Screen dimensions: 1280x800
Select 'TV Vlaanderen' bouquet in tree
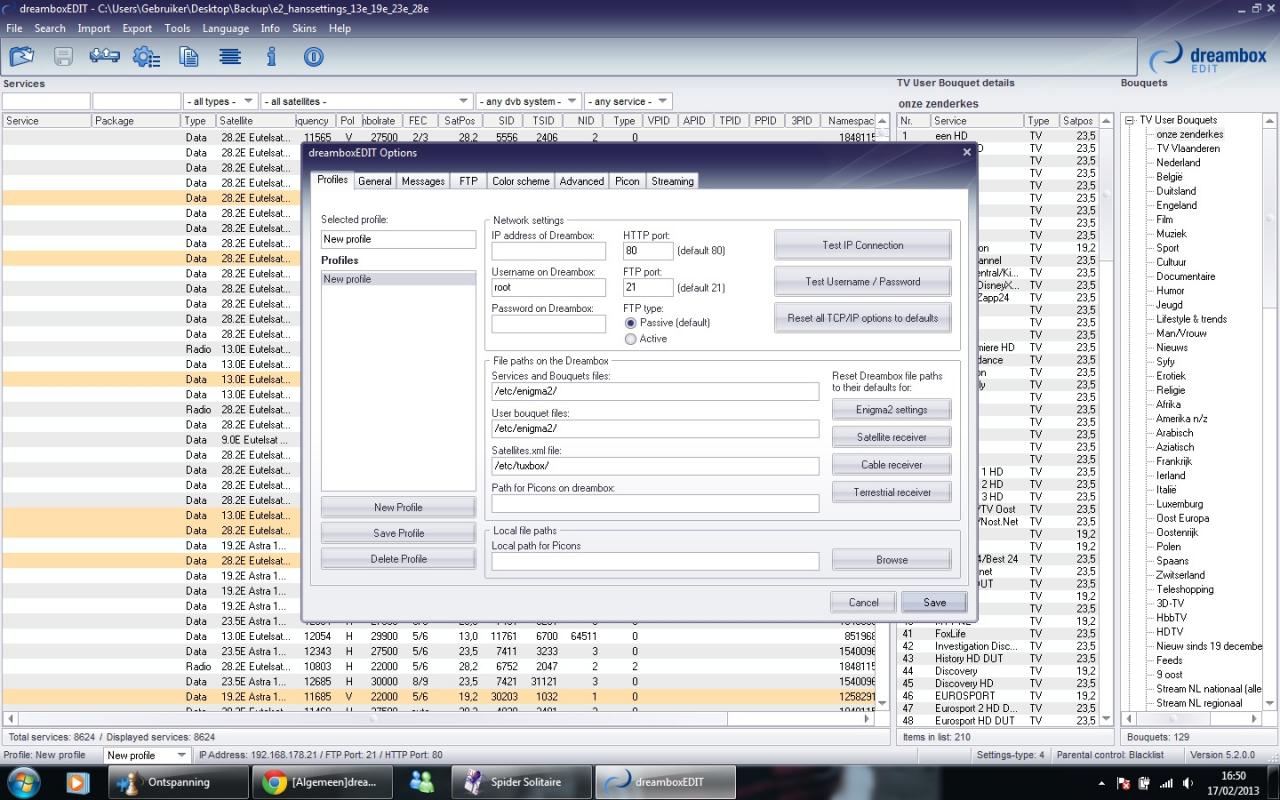click(1188, 148)
